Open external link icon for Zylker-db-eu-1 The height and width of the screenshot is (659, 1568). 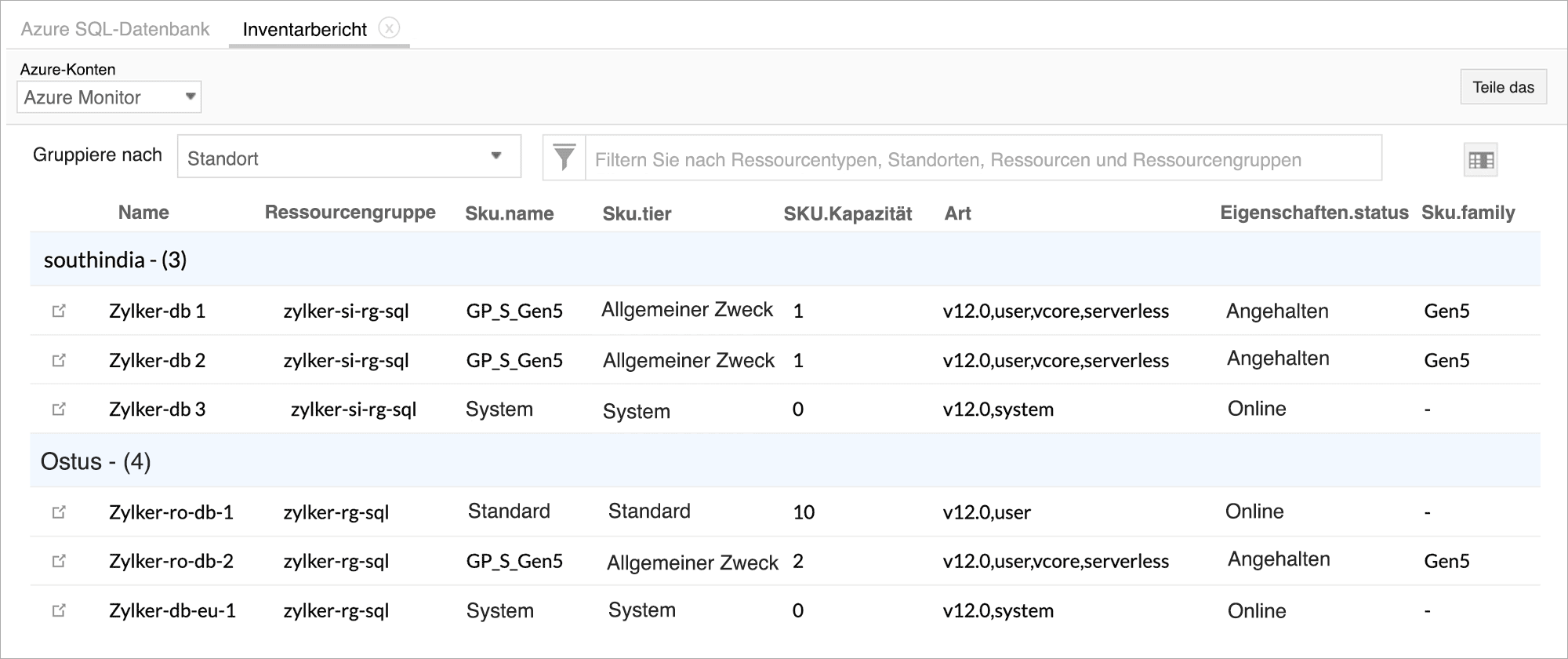point(59,610)
